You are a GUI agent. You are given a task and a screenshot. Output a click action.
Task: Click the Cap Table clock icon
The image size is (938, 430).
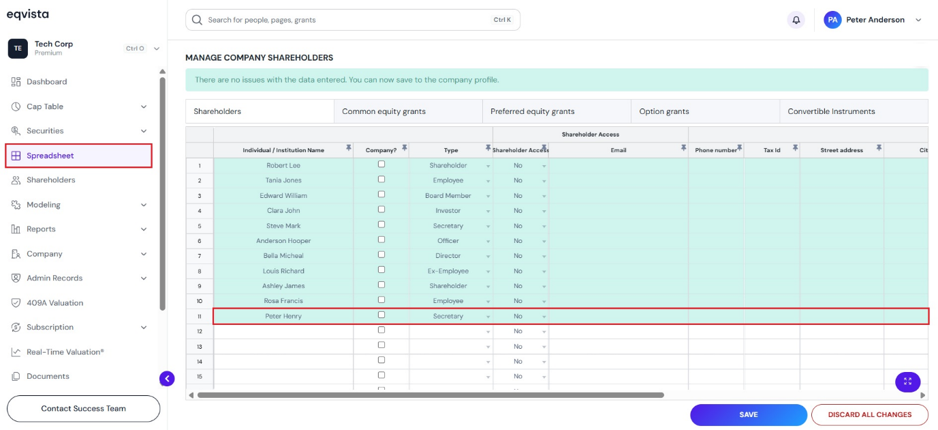pyautogui.click(x=16, y=106)
